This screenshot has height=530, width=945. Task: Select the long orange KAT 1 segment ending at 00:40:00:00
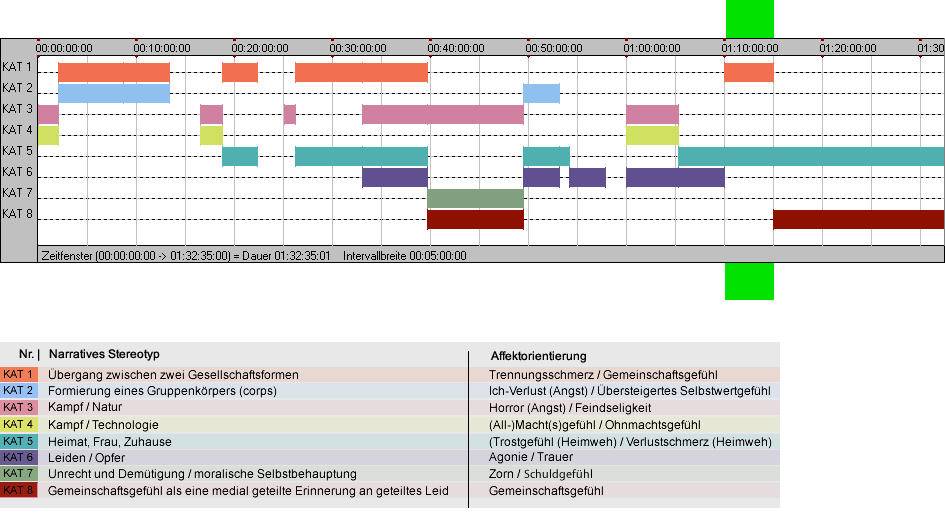pyautogui.click(x=362, y=72)
